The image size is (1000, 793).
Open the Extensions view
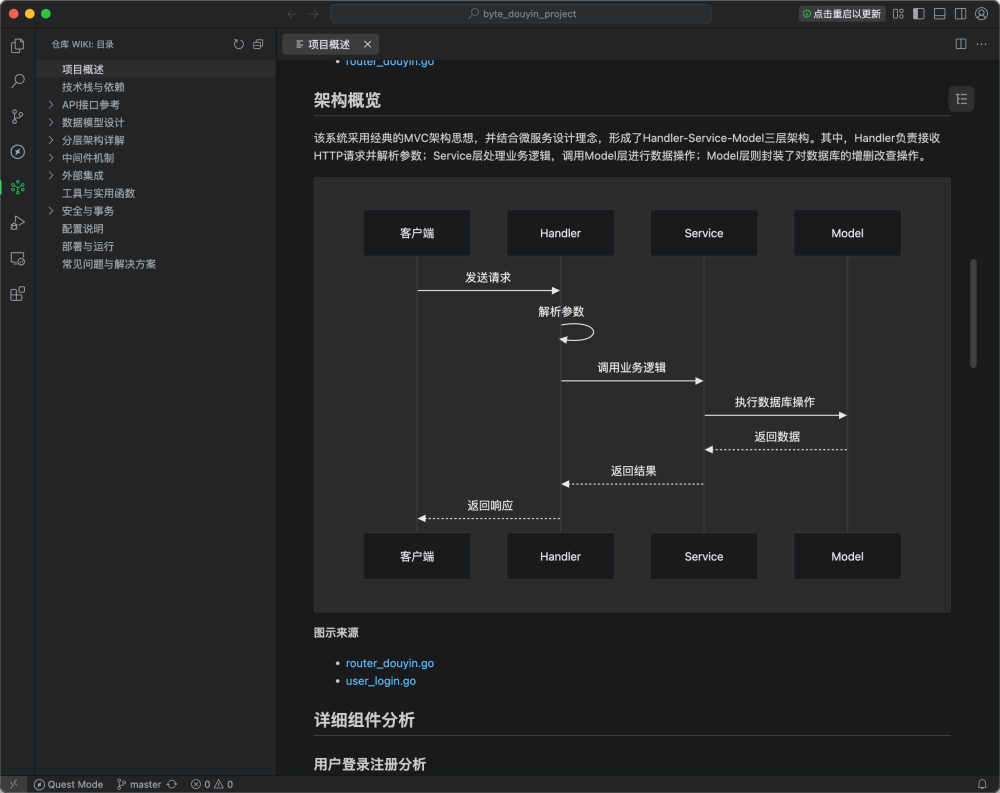17,293
